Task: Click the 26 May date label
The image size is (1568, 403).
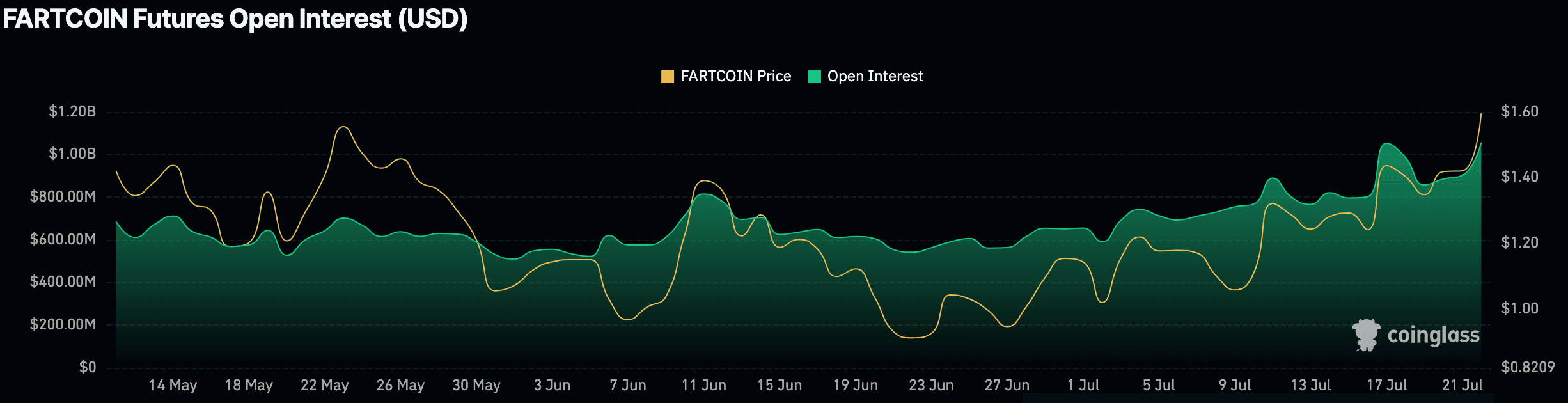Action: tap(400, 385)
